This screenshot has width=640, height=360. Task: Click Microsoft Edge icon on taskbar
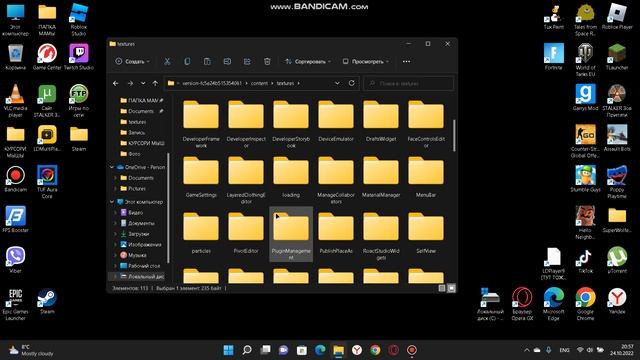[320, 350]
